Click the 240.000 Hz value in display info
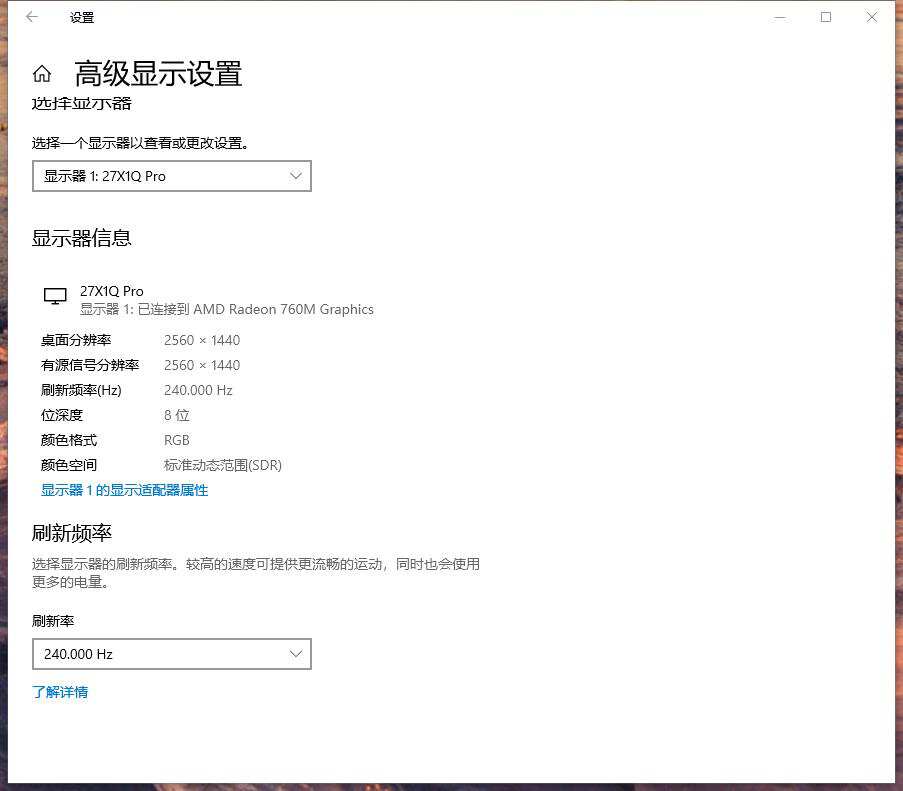The height and width of the screenshot is (791, 903). [198, 390]
